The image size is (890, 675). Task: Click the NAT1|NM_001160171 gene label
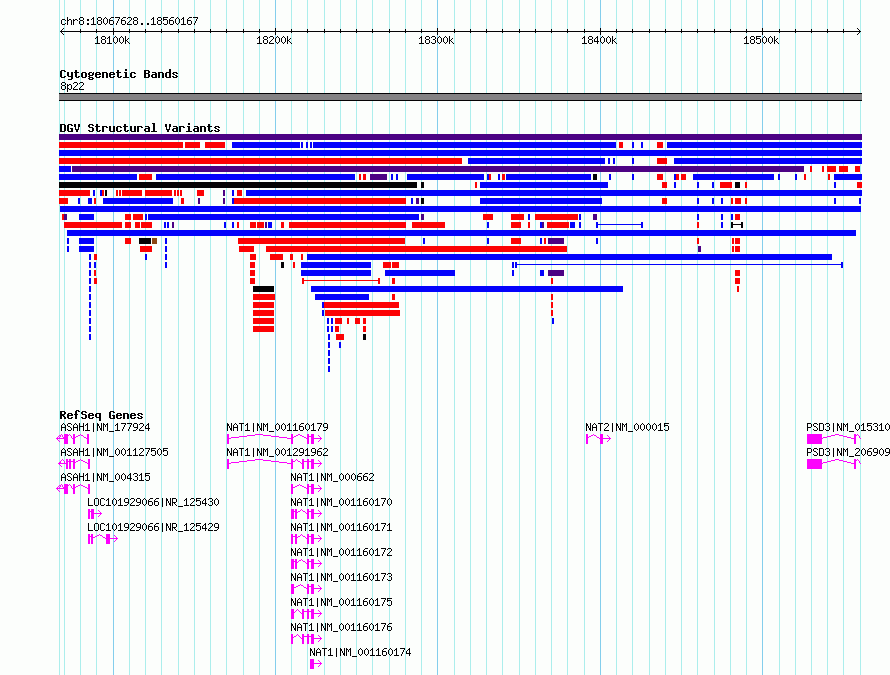click(341, 527)
